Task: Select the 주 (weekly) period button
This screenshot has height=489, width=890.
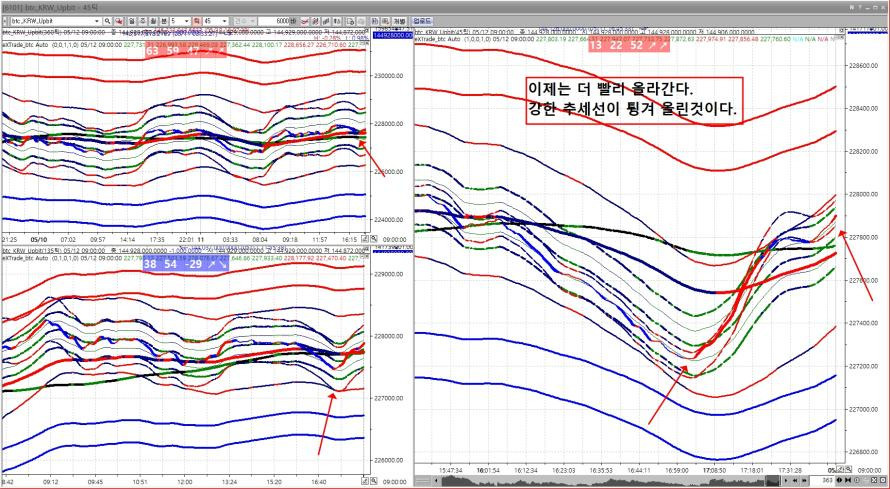Action: click(142, 21)
